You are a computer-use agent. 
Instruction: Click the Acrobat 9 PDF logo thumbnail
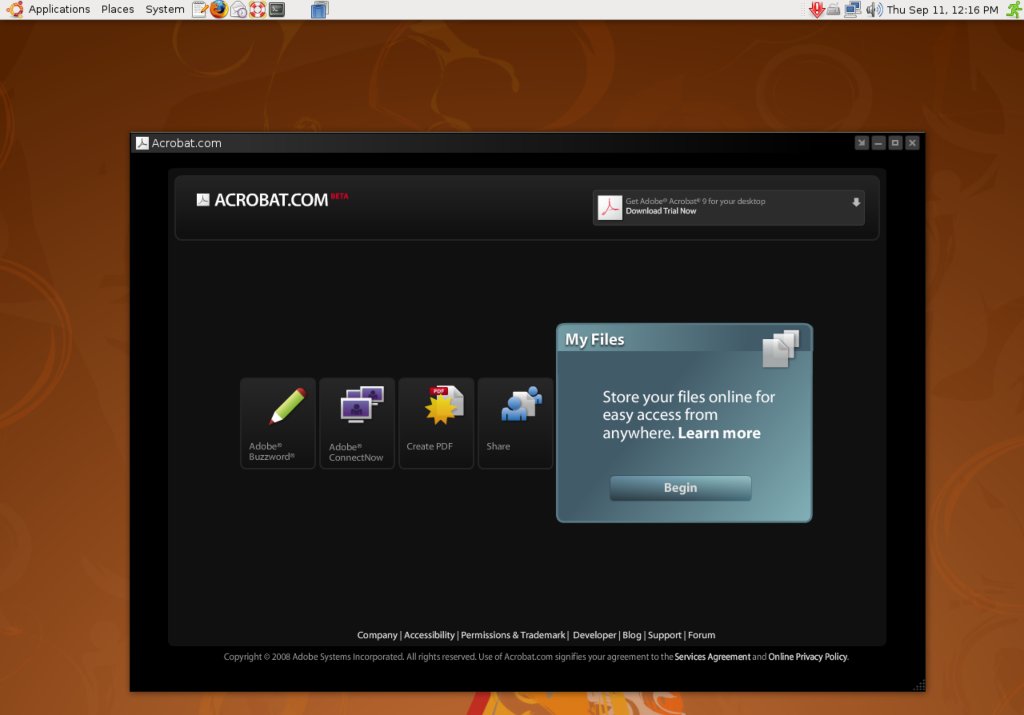click(610, 208)
